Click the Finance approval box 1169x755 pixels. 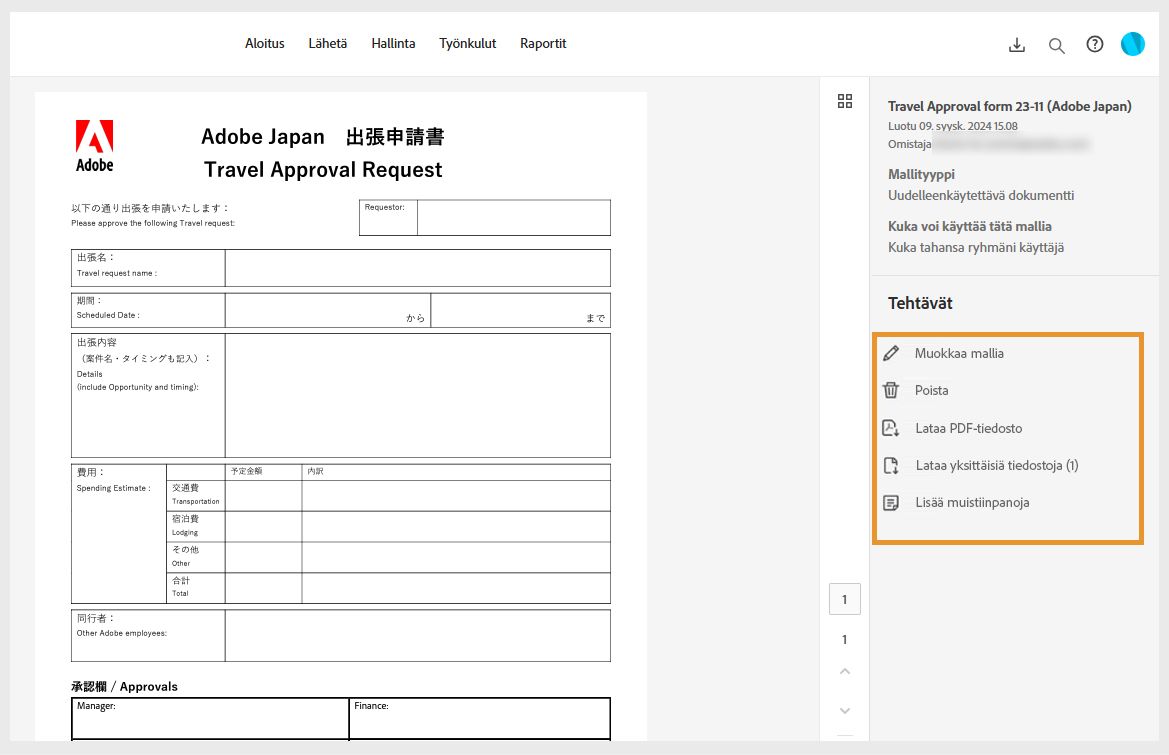(479, 718)
